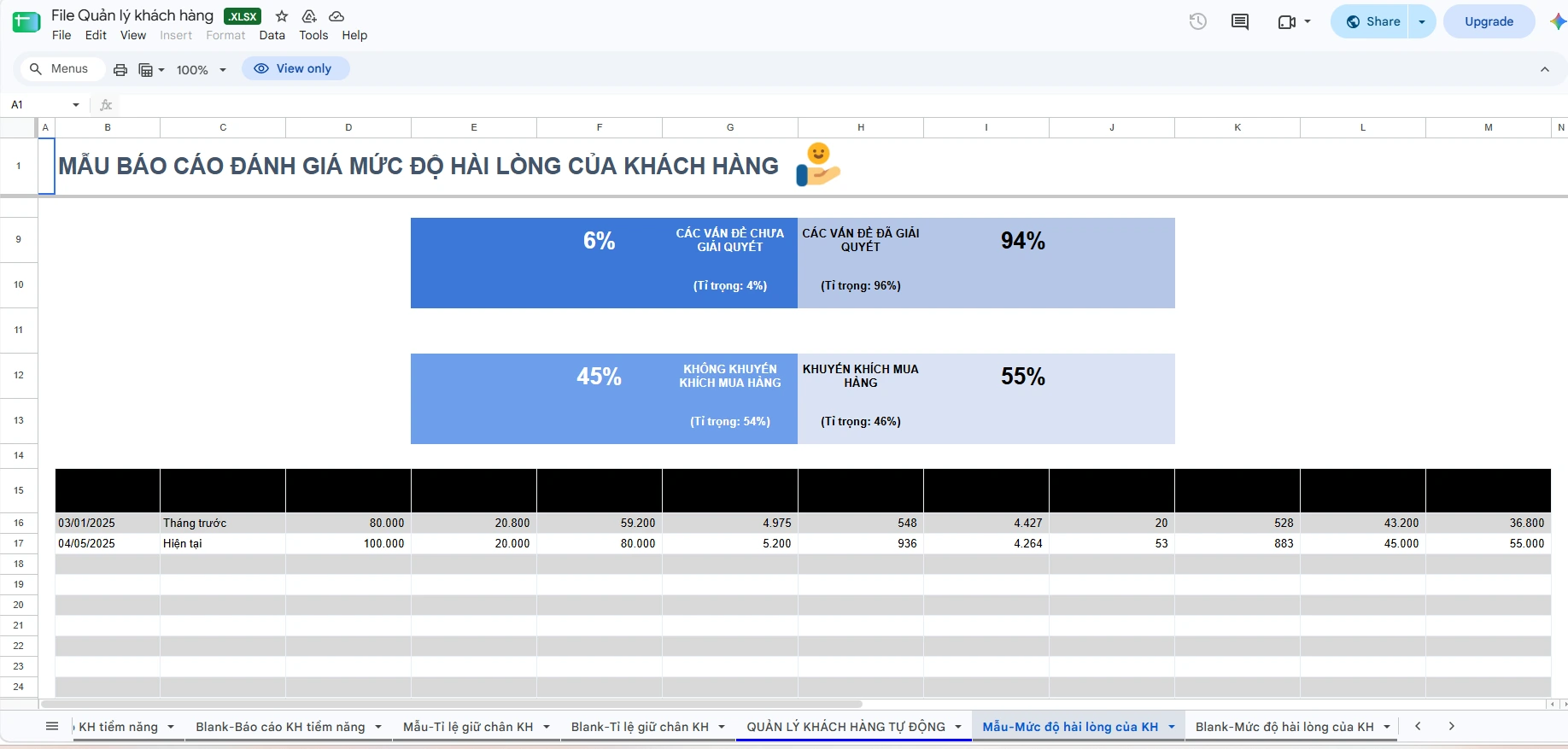Click the Google Sheets home icon
1568x749 pixels.
tap(26, 23)
